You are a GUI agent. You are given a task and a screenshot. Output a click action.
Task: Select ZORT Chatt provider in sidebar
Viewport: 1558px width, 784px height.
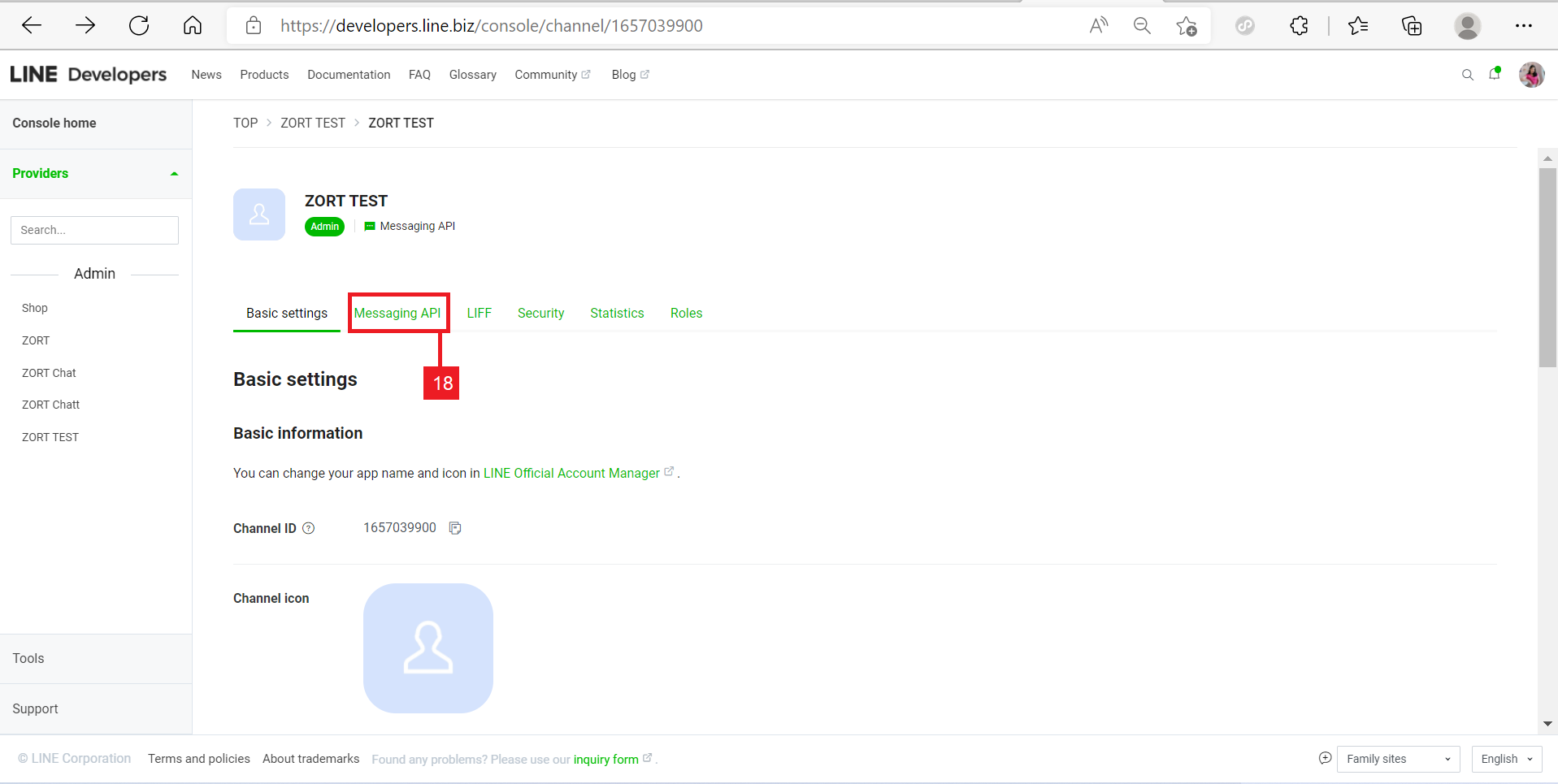pyautogui.click(x=50, y=405)
